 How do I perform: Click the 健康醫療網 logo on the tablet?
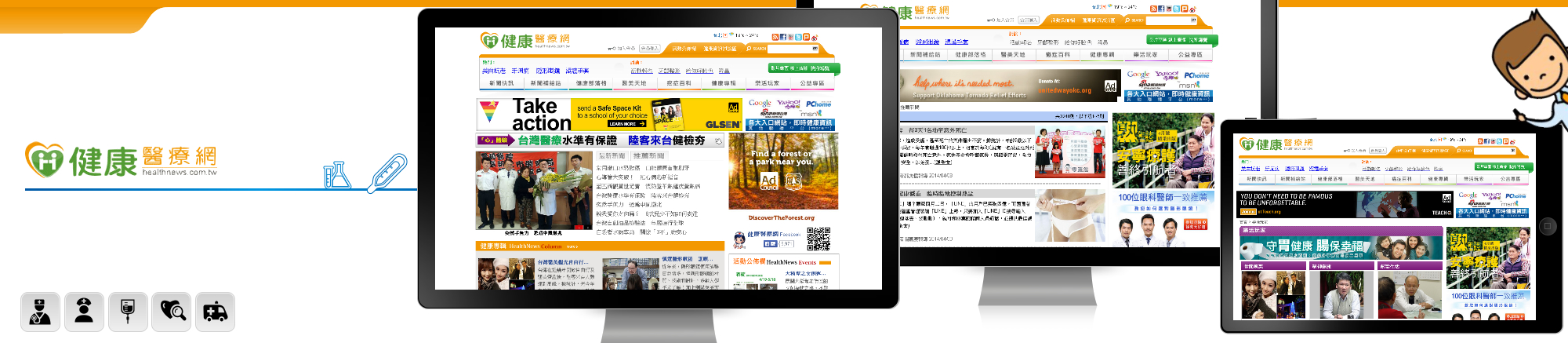pyautogui.click(x=1276, y=144)
